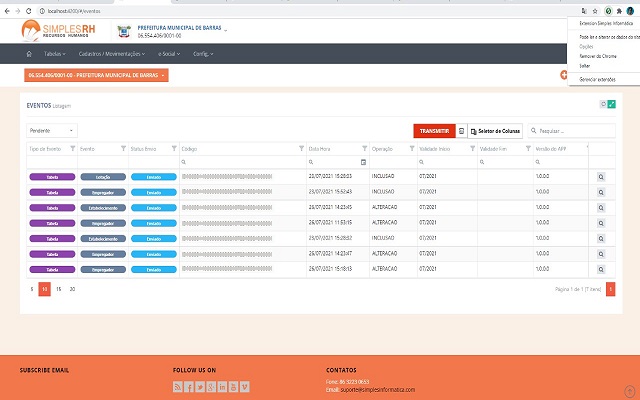Expand Cadastros / Movimentações menu
This screenshot has height=400, width=640.
pyautogui.click(x=112, y=54)
